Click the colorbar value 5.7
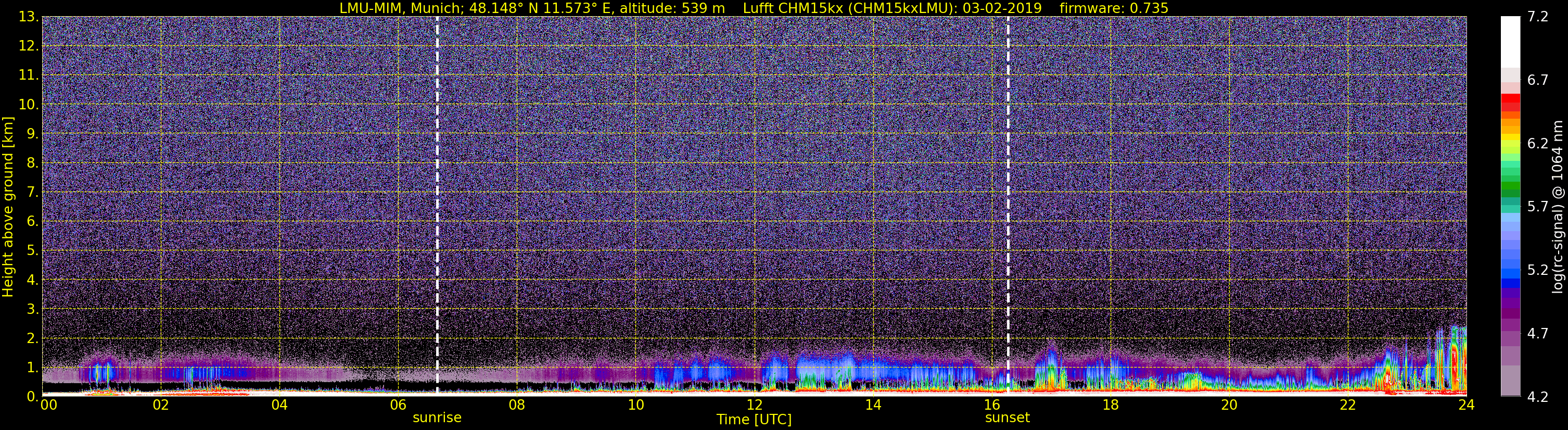The image size is (1568, 430). [1538, 207]
